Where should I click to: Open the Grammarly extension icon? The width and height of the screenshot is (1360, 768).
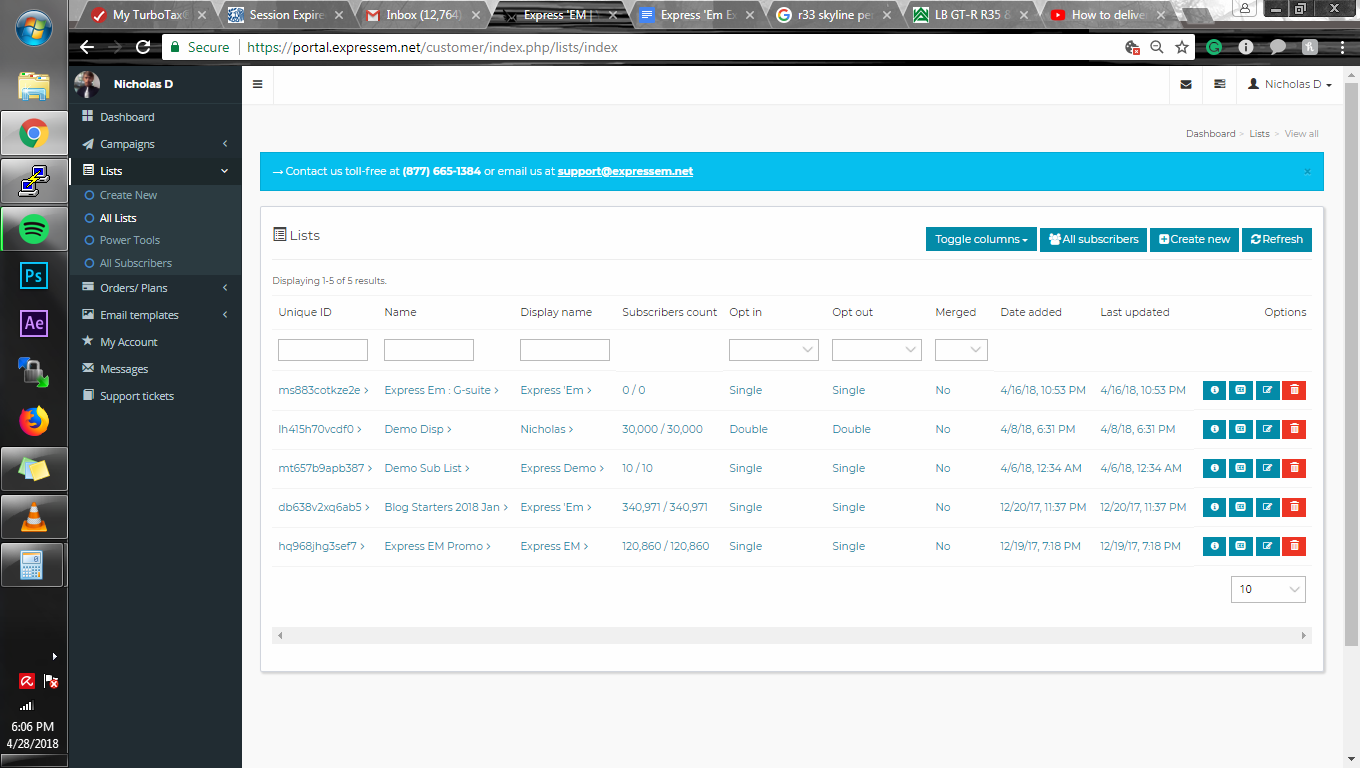[1214, 47]
